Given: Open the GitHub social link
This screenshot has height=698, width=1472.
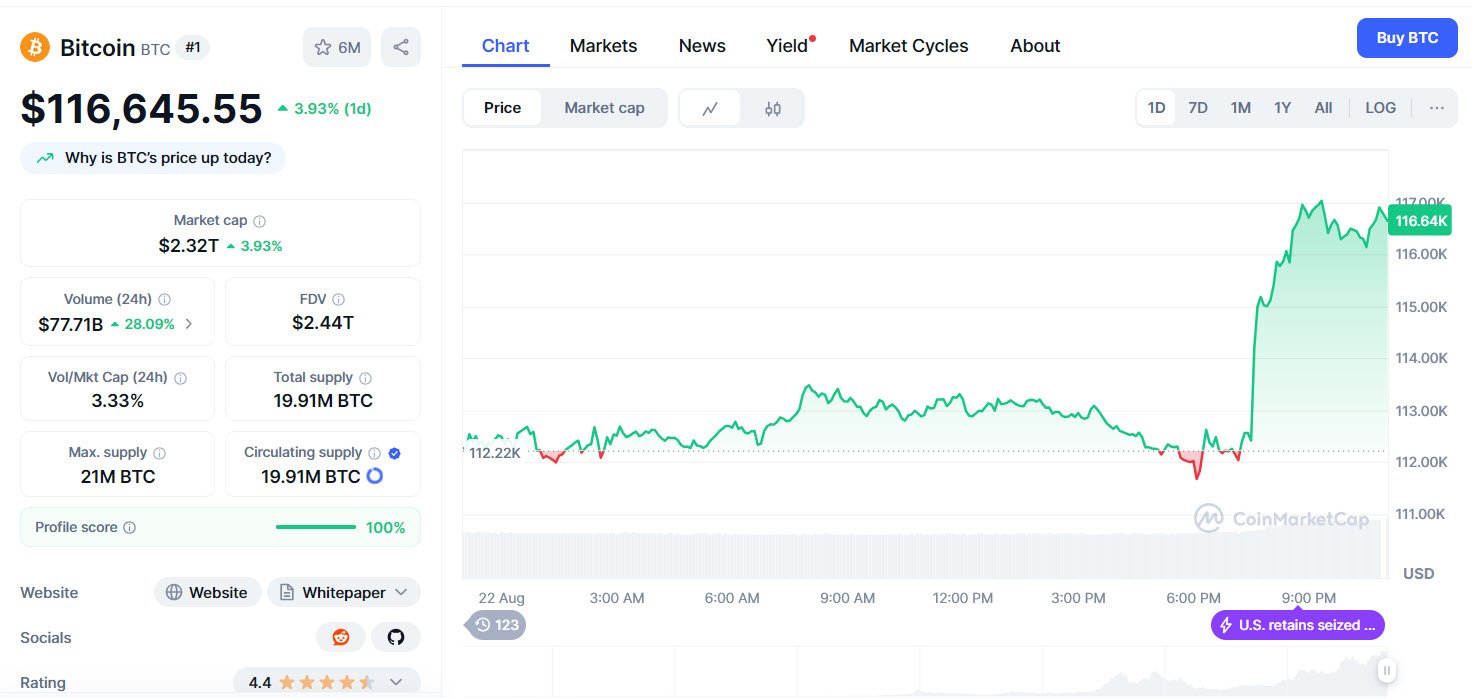Looking at the screenshot, I should coord(396,637).
